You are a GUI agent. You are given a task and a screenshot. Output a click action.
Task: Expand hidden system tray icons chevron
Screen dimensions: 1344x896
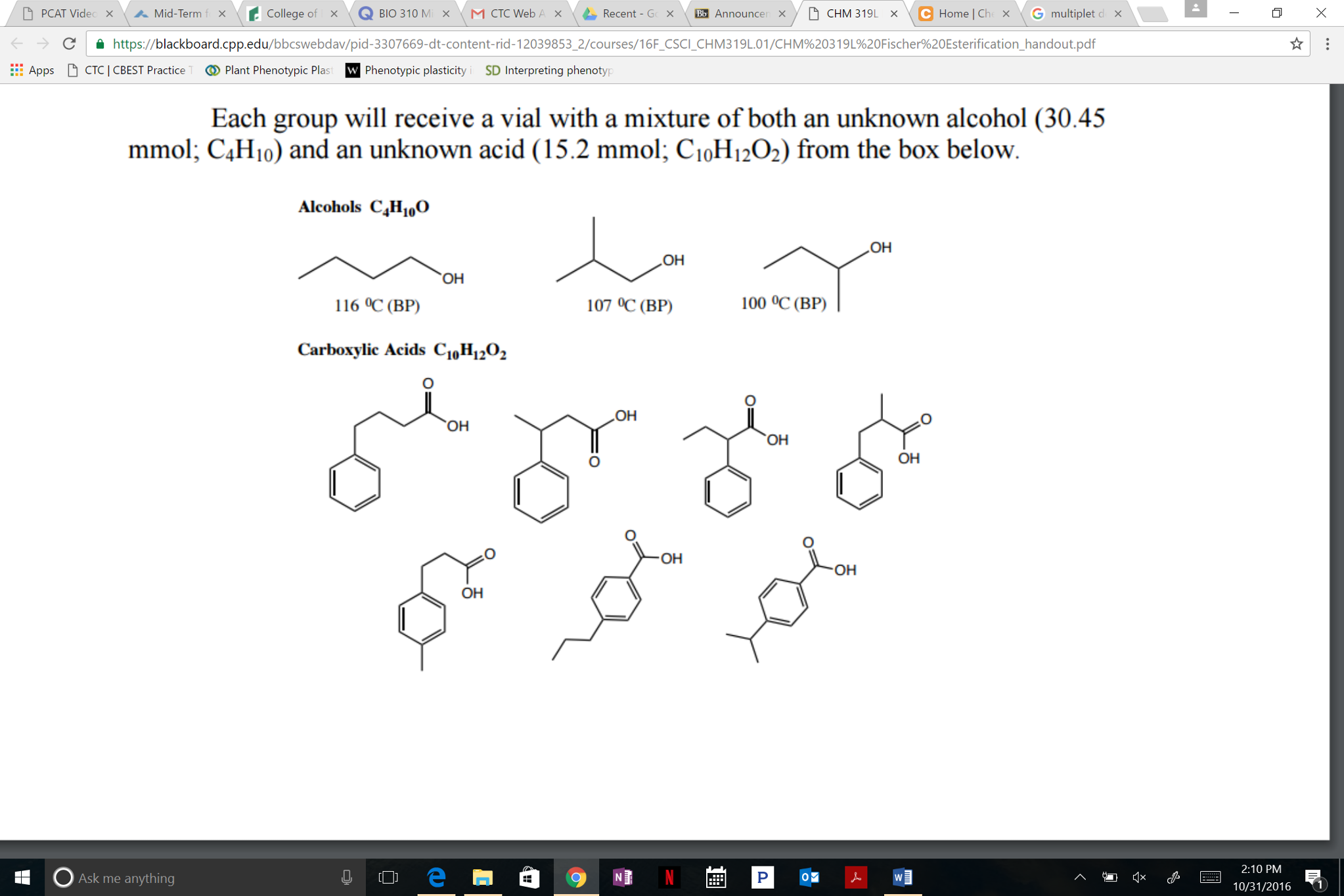tap(1079, 876)
